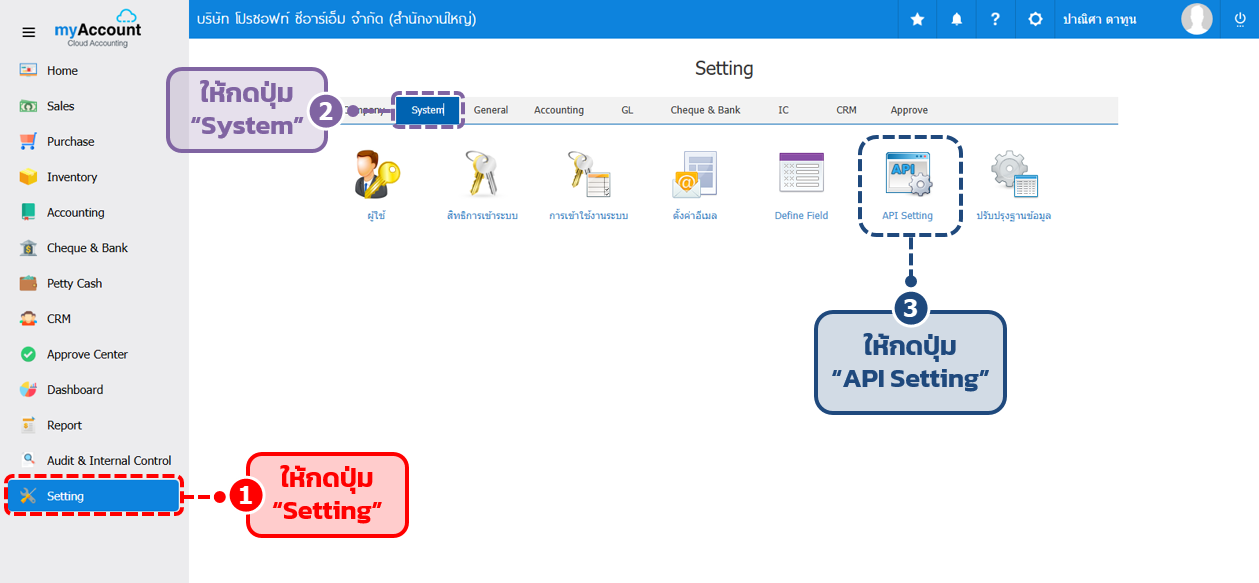Image resolution: width=1259 pixels, height=583 pixels.
Task: Click the help question mark icon
Action: [995, 19]
